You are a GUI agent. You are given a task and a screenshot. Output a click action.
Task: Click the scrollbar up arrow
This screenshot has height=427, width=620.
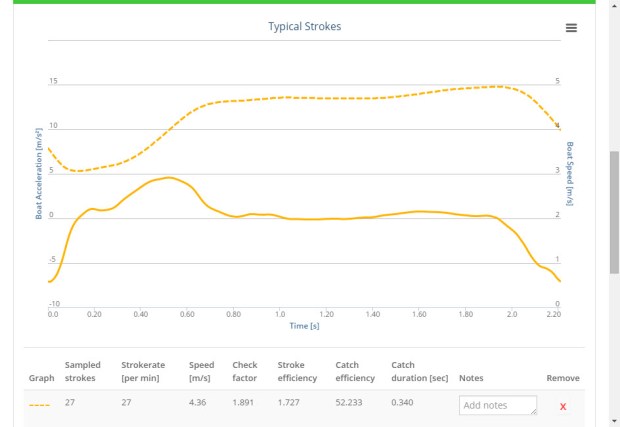click(x=614, y=6)
